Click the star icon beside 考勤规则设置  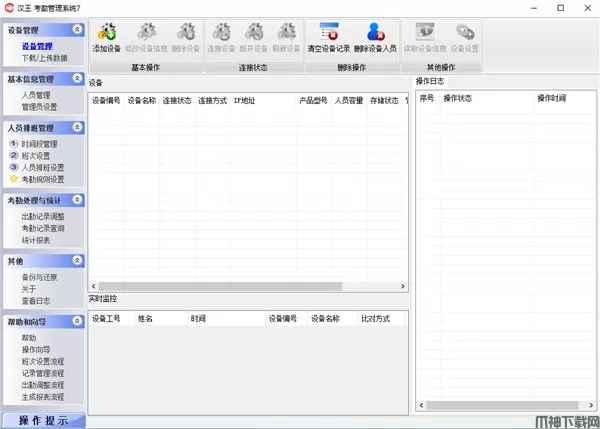[x=14, y=179]
